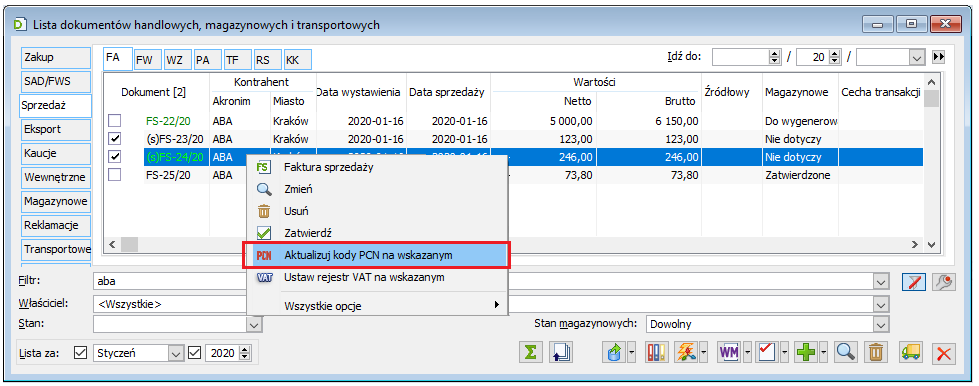This screenshot has height=386, width=979.
Task: Select Aktualizuj kody PCN na wskazanym
Action: 377,255
